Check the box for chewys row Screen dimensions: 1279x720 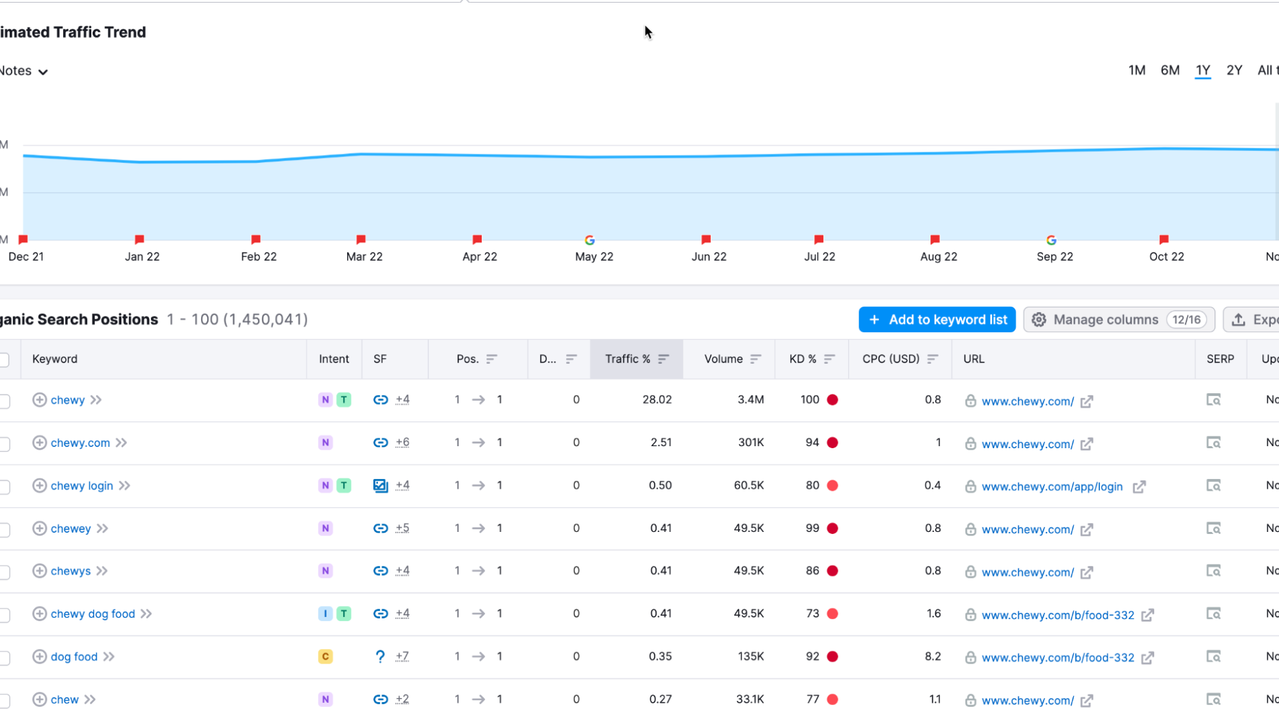5,572
